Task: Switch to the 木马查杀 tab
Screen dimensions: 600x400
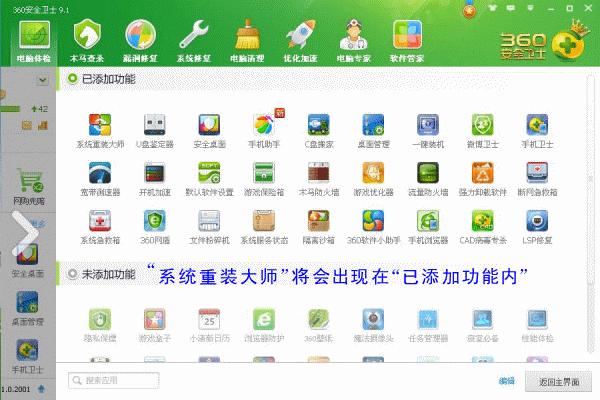Action: pos(91,40)
